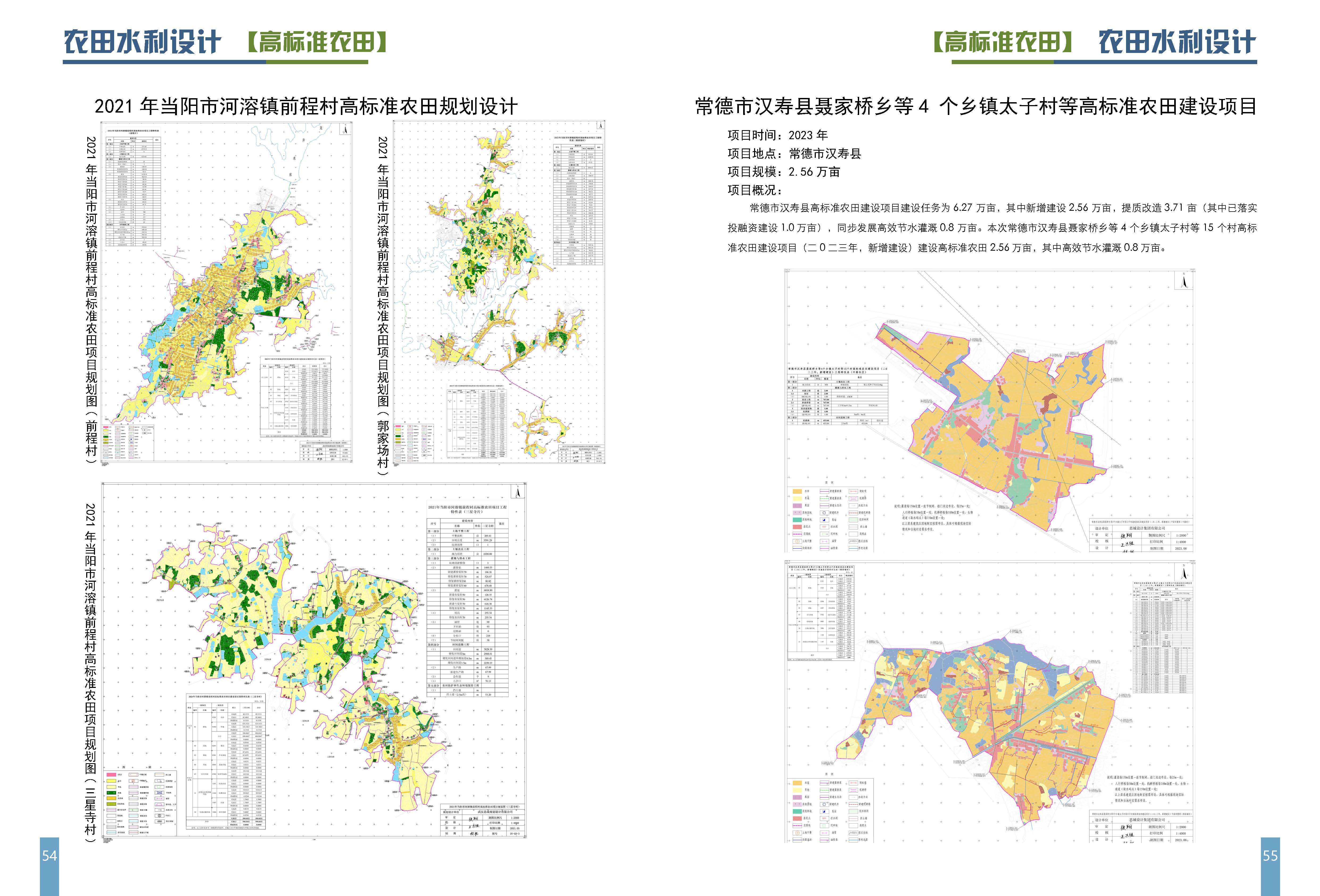Click green 其他林地 swatch in upper 汉寿县 legend
Image resolution: width=1320 pixels, height=896 pixels.
[x=797, y=520]
